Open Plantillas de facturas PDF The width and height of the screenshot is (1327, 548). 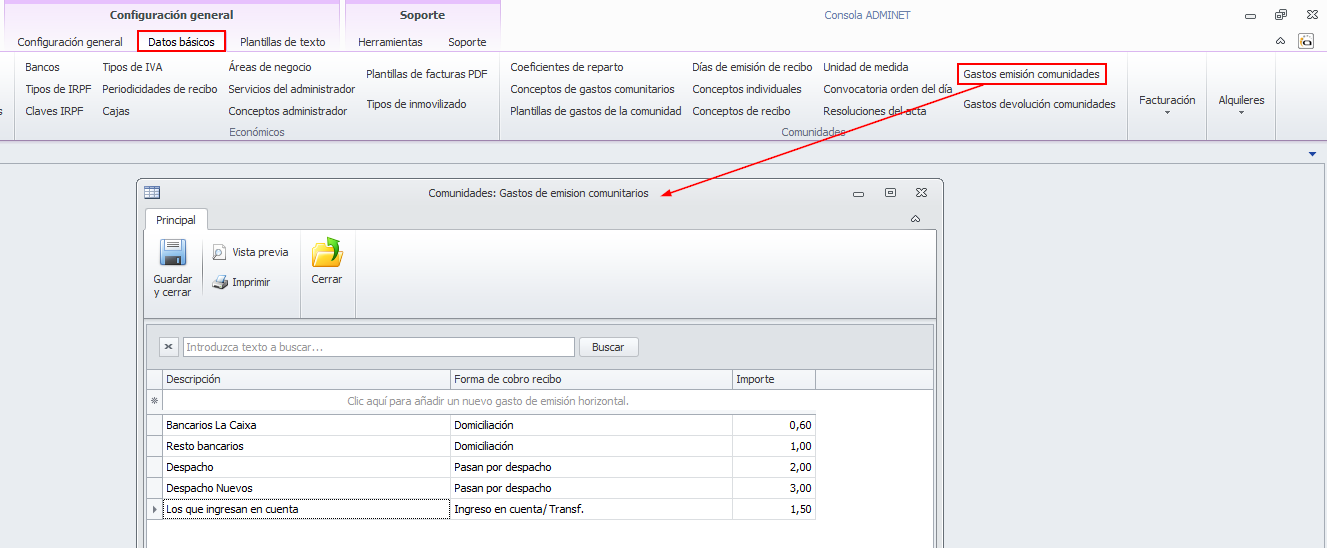coord(427,74)
